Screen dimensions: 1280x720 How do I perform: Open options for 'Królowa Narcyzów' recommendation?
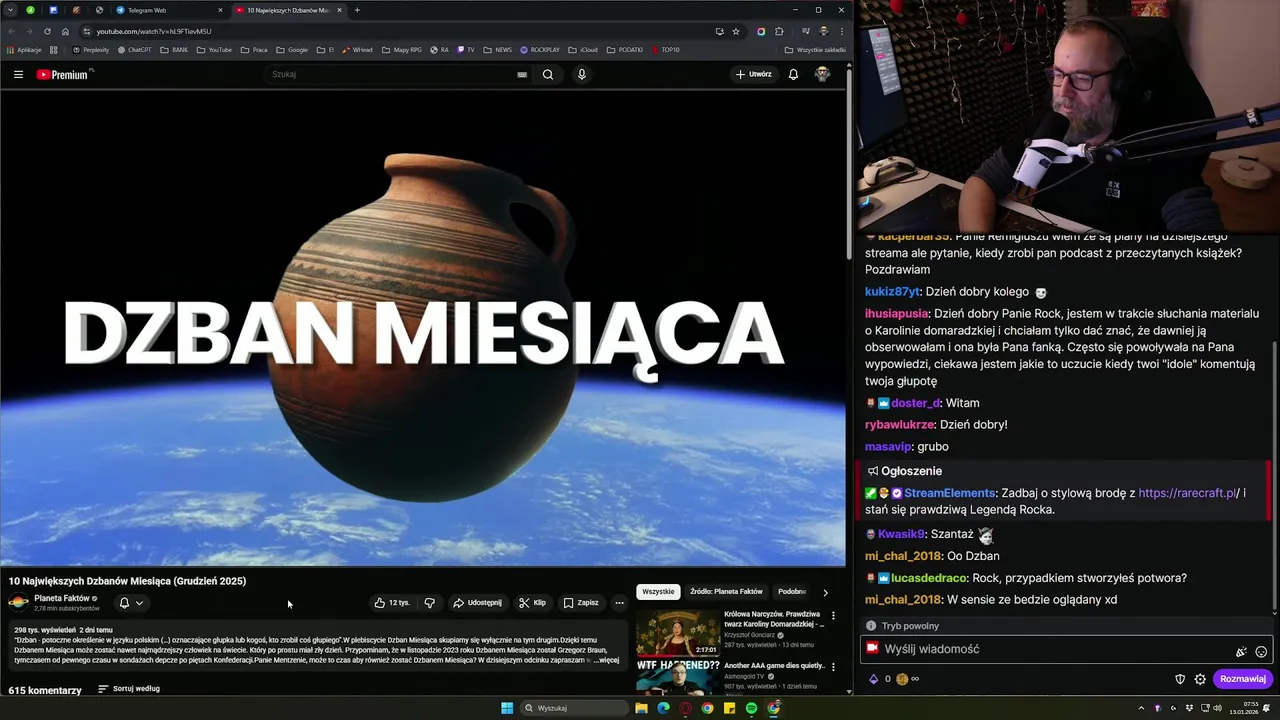[x=833, y=615]
